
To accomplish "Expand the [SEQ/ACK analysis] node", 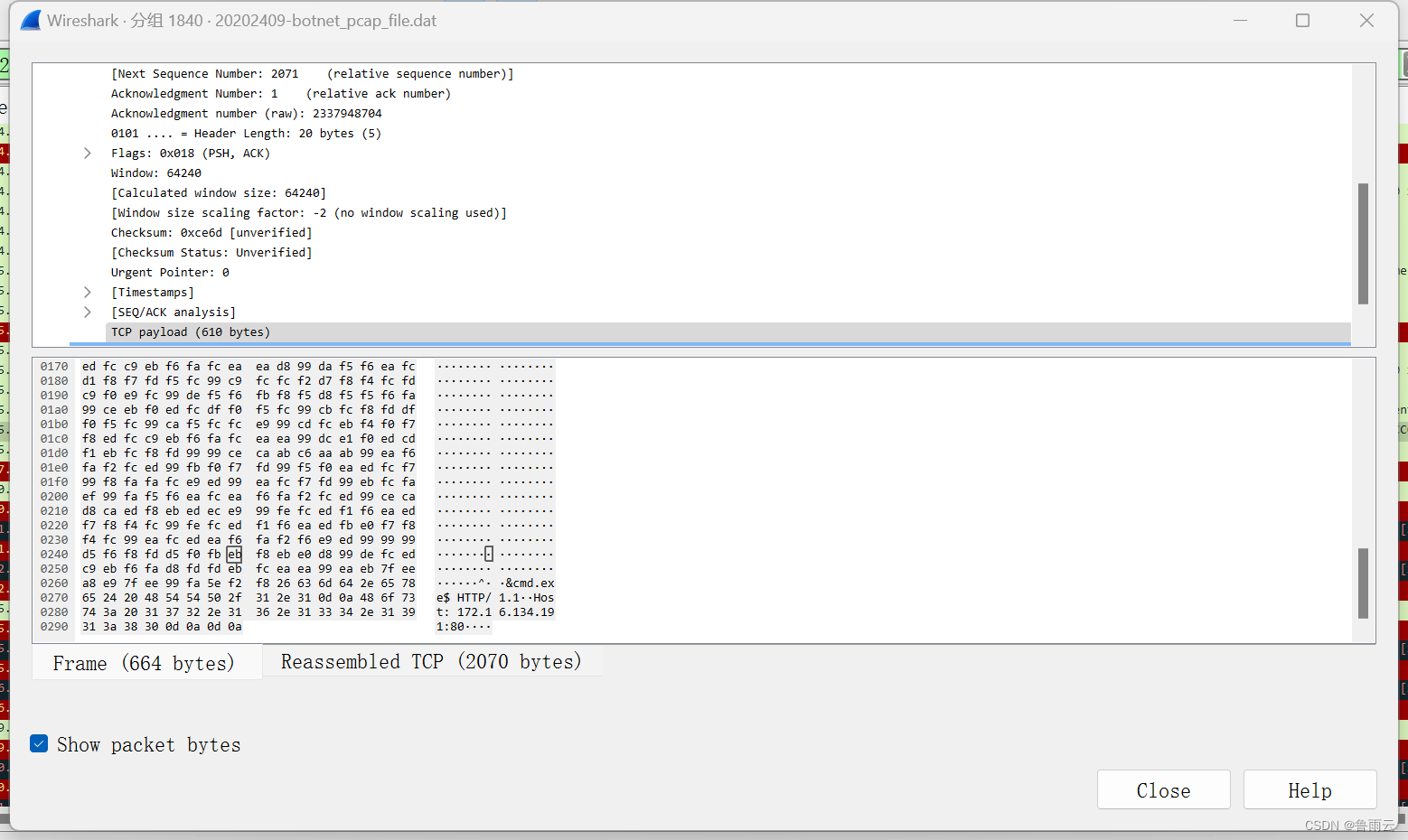I will pos(88,313).
